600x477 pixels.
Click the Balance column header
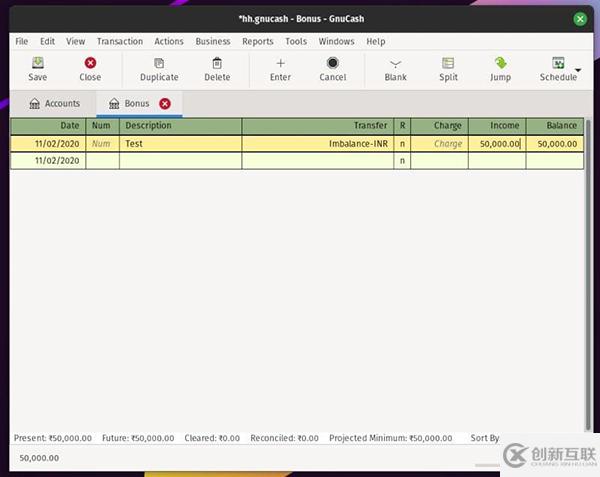555,126
